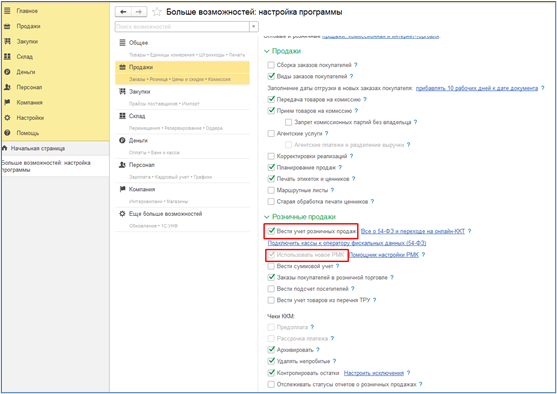Clear the search field with x button
This screenshot has height=394, width=557.
pos(254,27)
